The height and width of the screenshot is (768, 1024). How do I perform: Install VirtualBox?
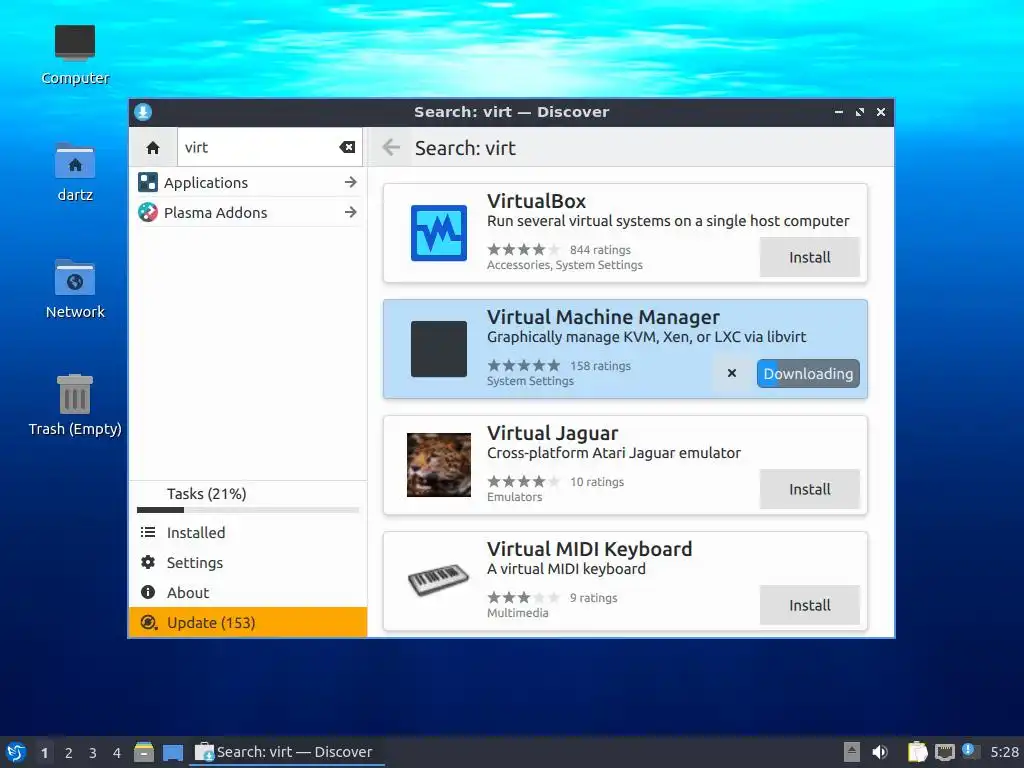click(x=809, y=257)
